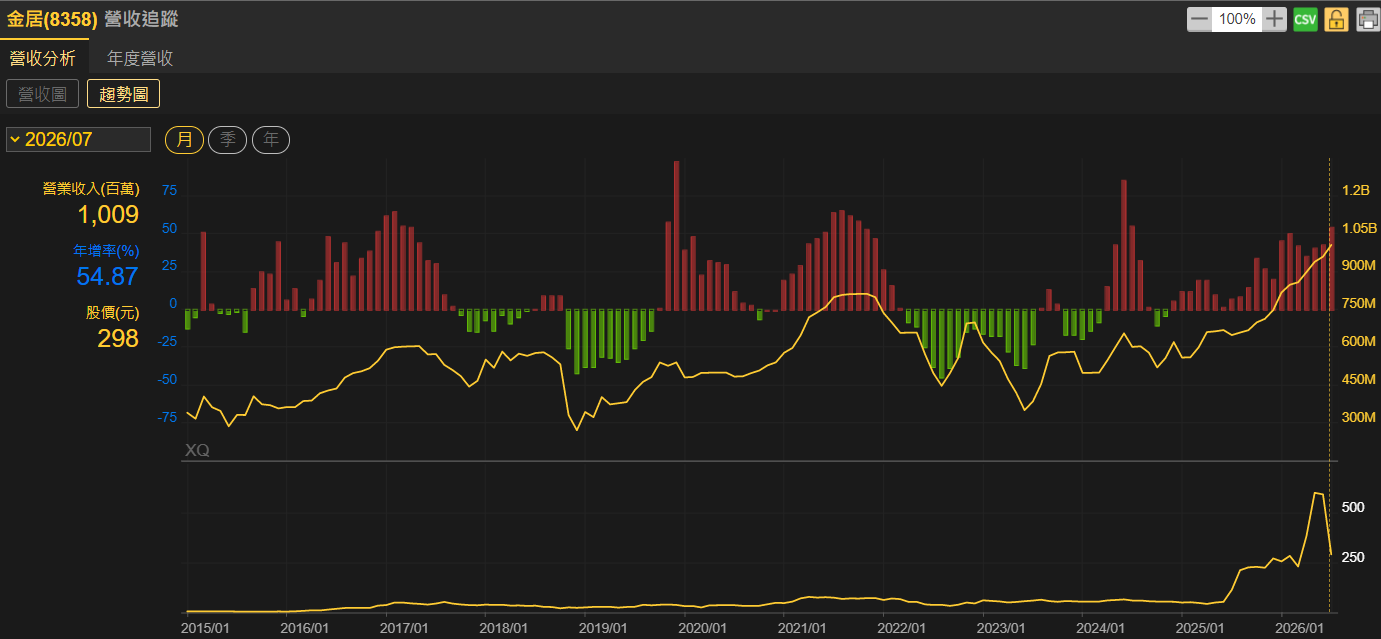Click the 2018/01 axis label
This screenshot has height=639, width=1381.
tap(504, 628)
